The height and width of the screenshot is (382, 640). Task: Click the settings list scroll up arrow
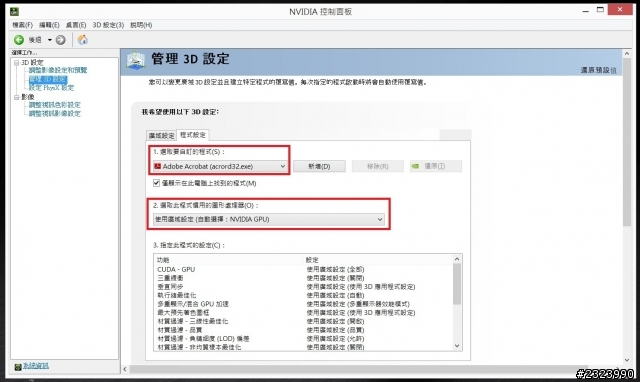[457, 259]
